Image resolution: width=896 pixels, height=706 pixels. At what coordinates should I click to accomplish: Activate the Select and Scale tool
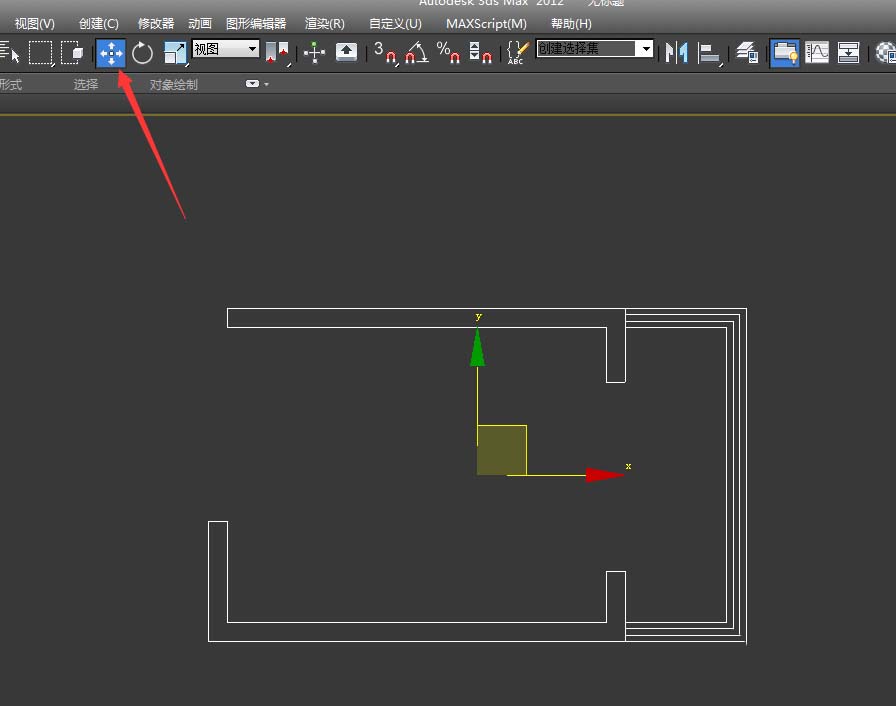click(x=175, y=54)
